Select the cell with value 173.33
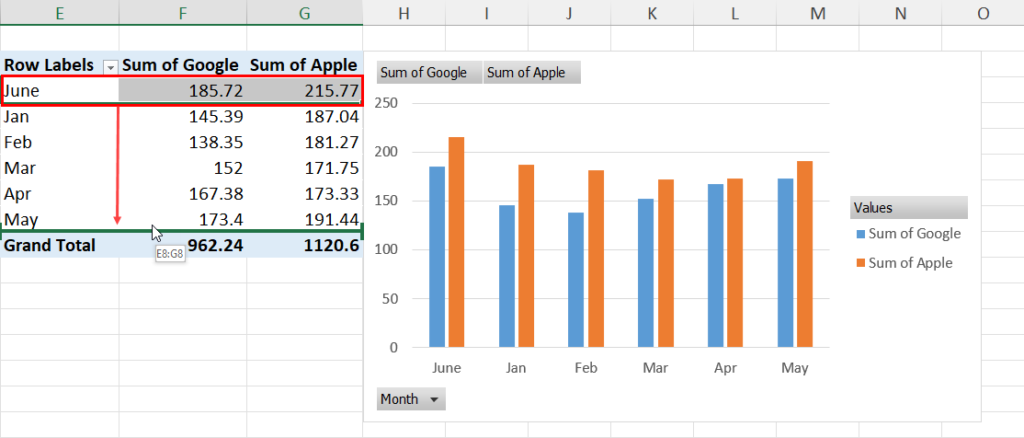Screen dimensions: 1024x438 point(304,194)
